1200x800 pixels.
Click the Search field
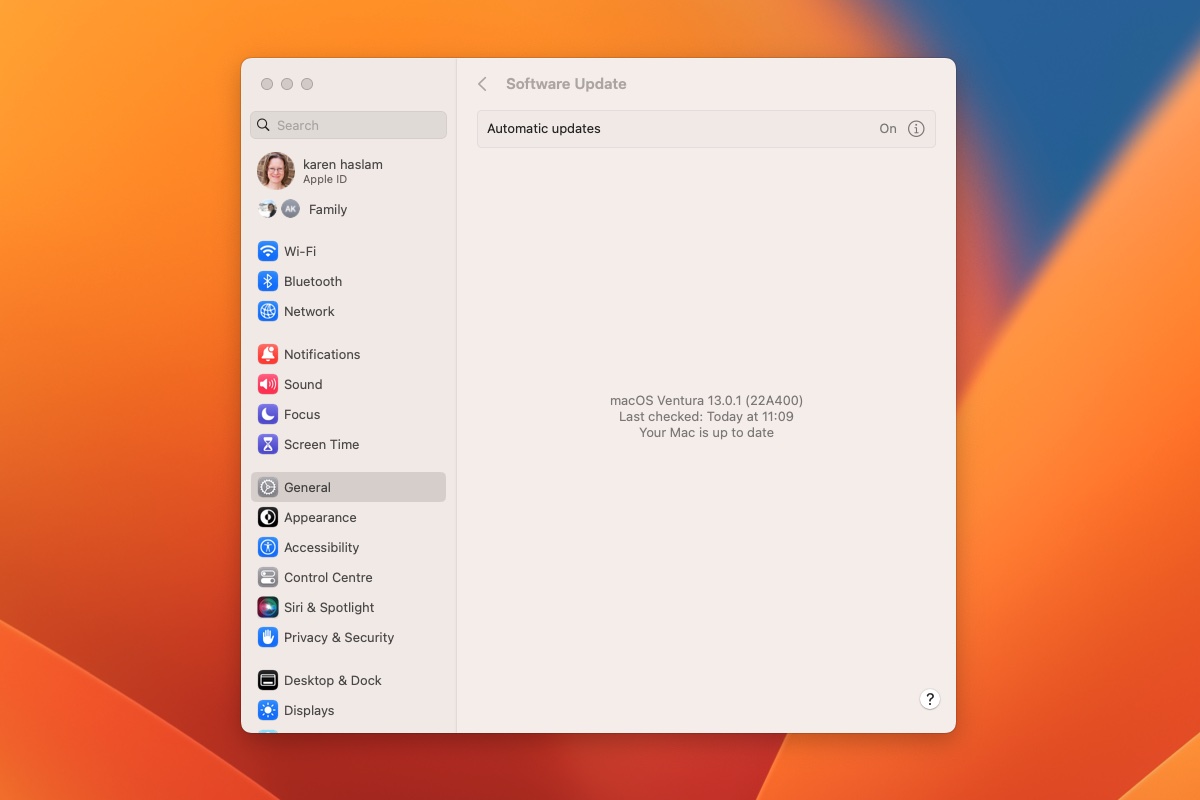(348, 125)
